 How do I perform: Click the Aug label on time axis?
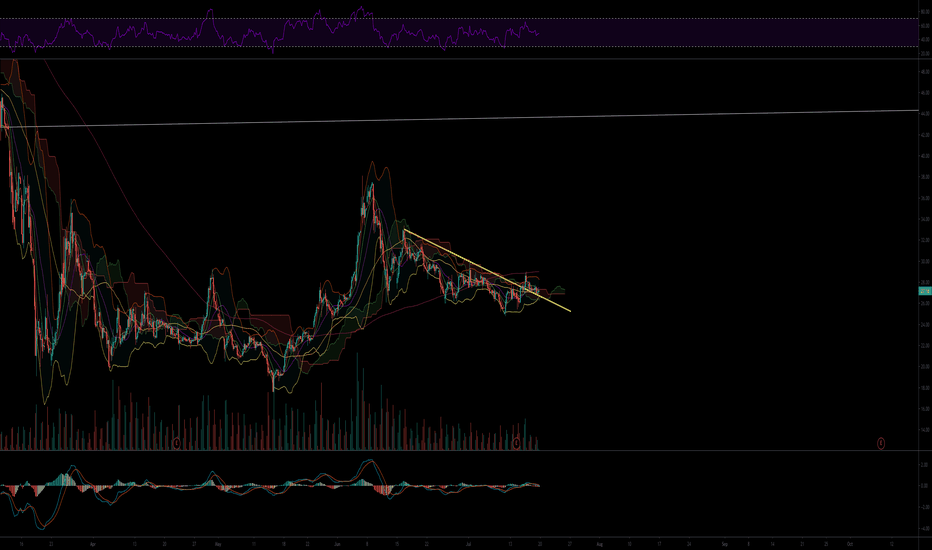coord(599,544)
